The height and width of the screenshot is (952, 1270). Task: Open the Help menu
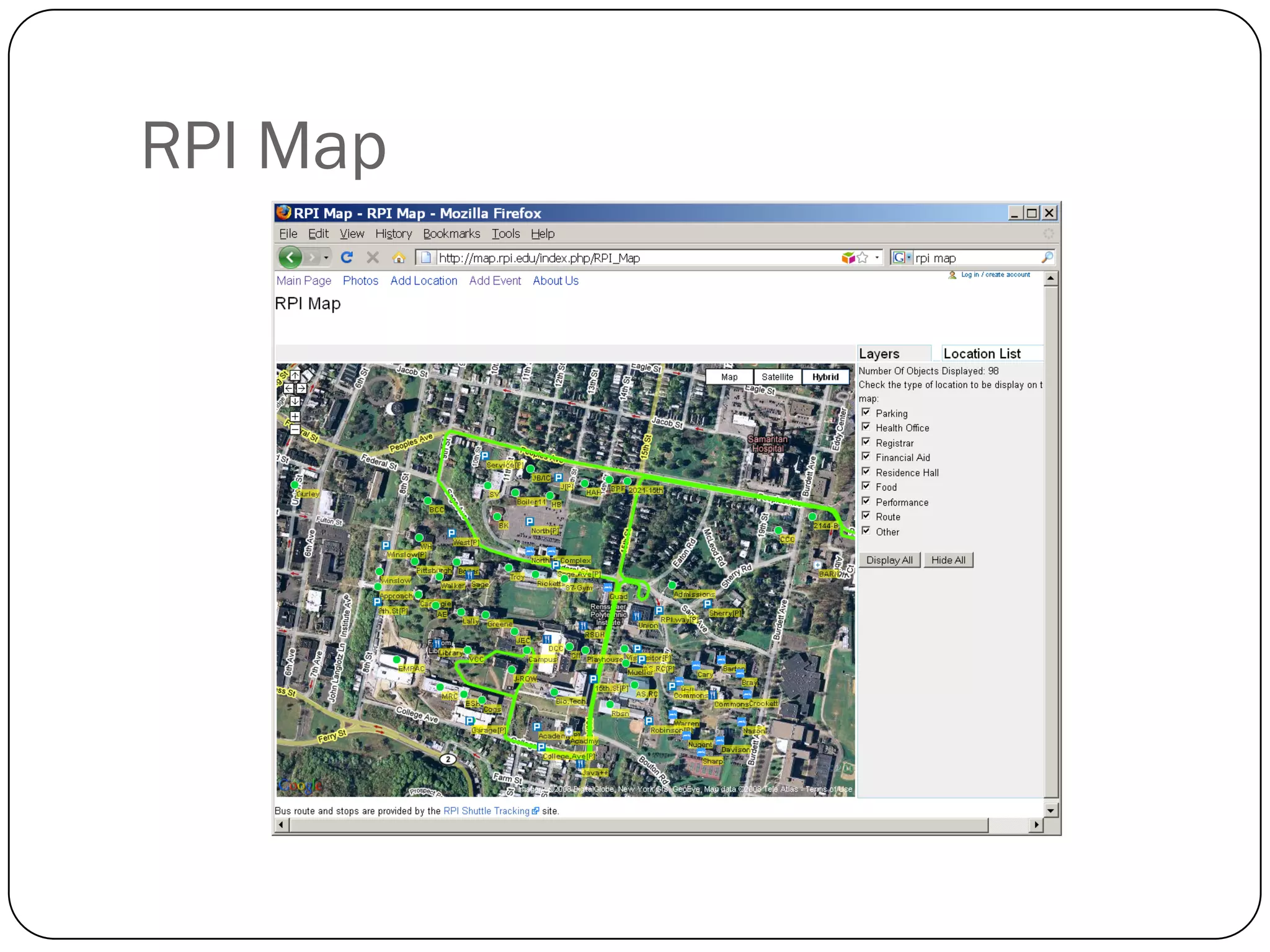[543, 234]
